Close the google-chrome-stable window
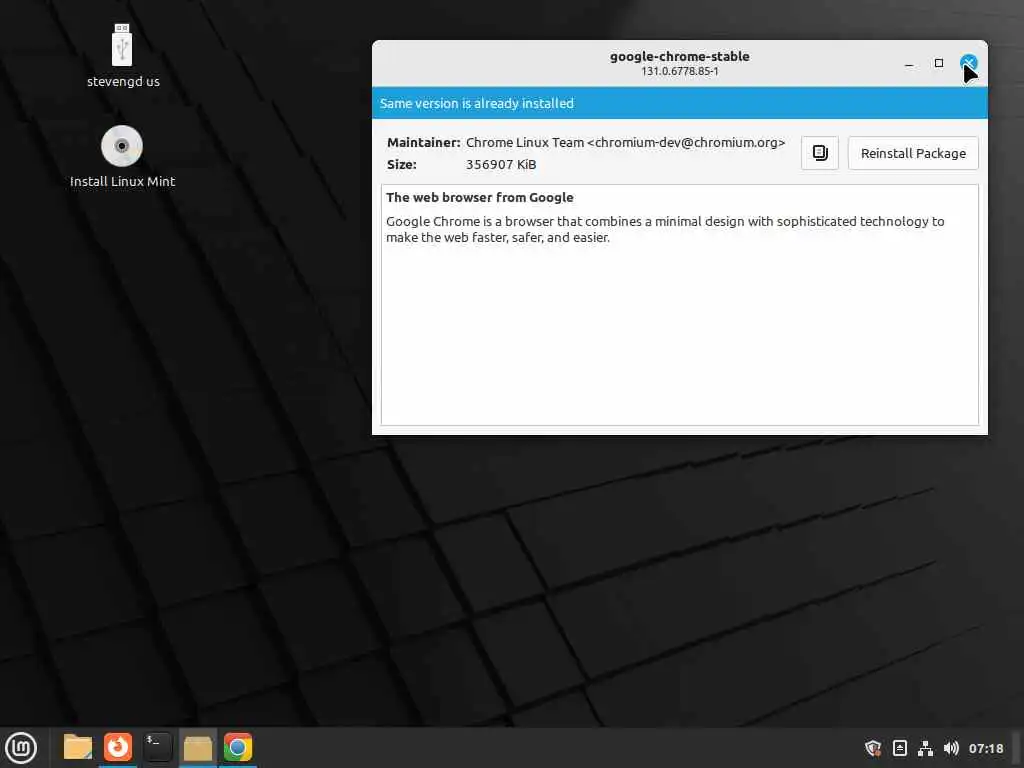This screenshot has height=768, width=1024. pyautogui.click(x=968, y=63)
